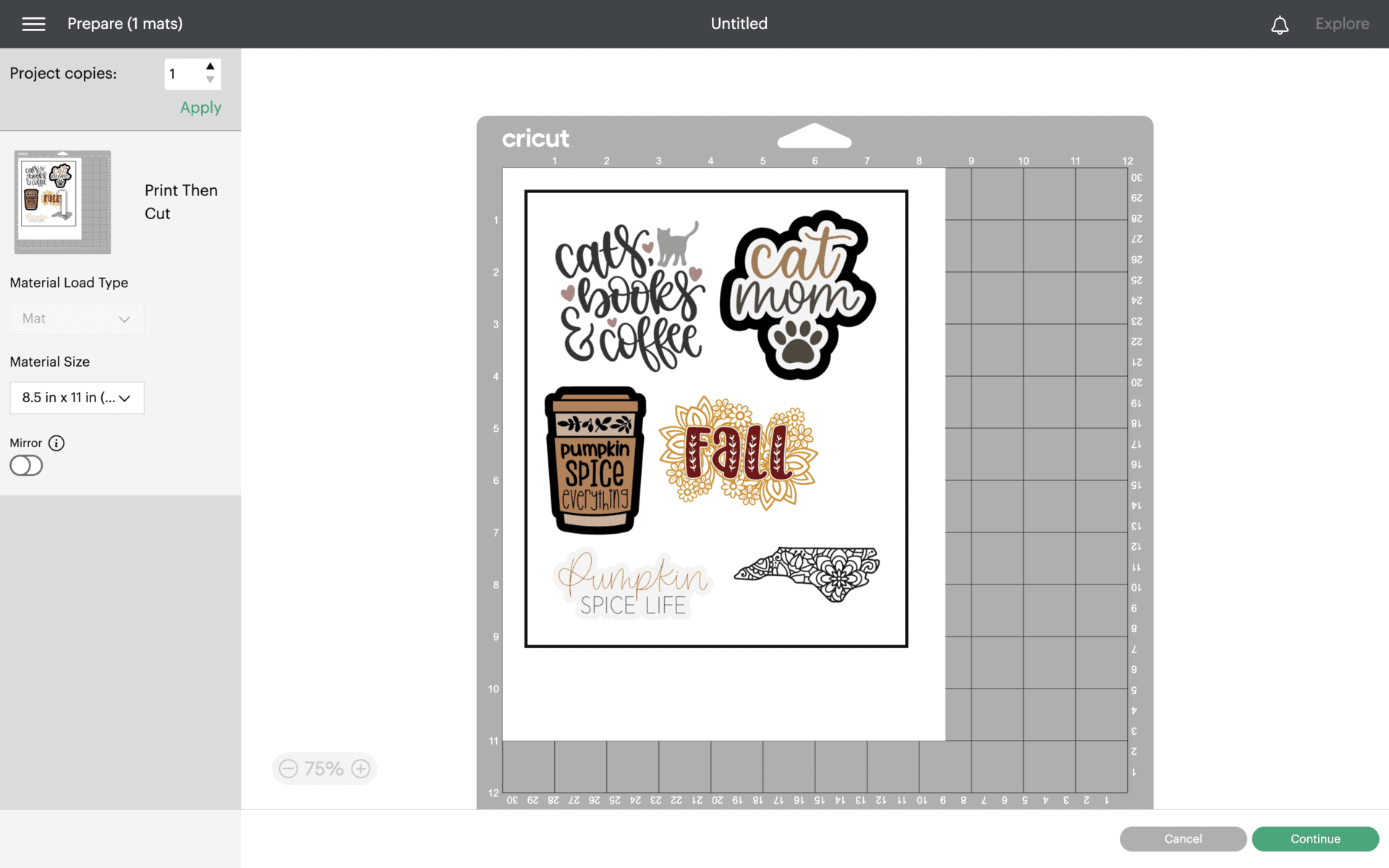Expand the Mat load type options chevron
The width and height of the screenshot is (1389, 868).
tap(124, 318)
